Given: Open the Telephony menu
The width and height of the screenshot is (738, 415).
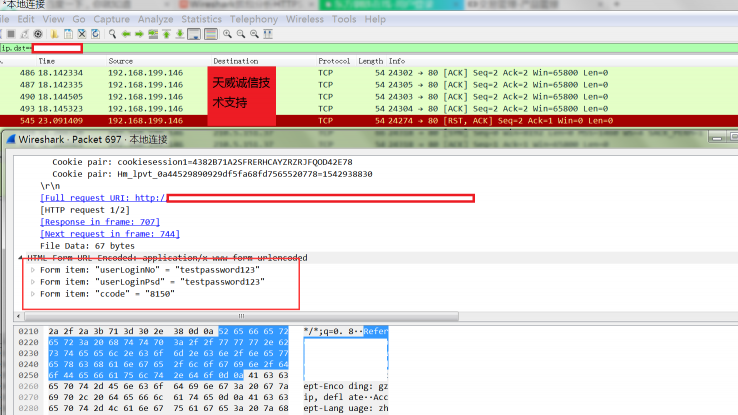Looking at the screenshot, I should coord(254,19).
